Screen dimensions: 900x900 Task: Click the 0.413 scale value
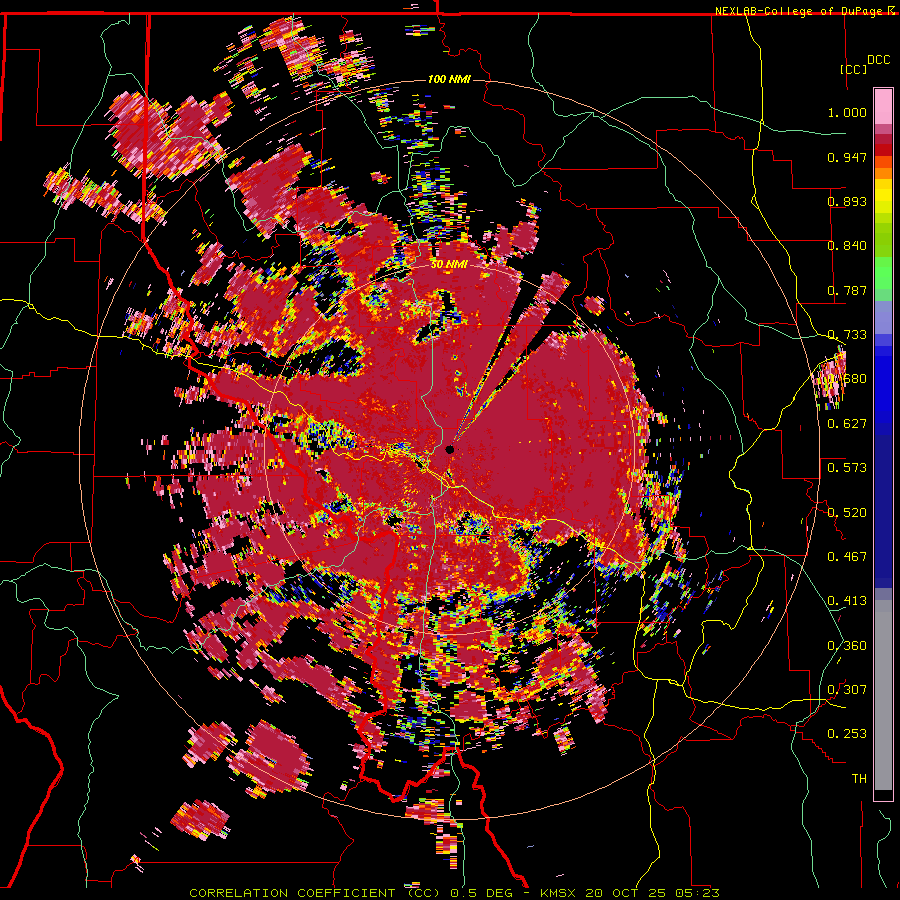click(x=847, y=601)
